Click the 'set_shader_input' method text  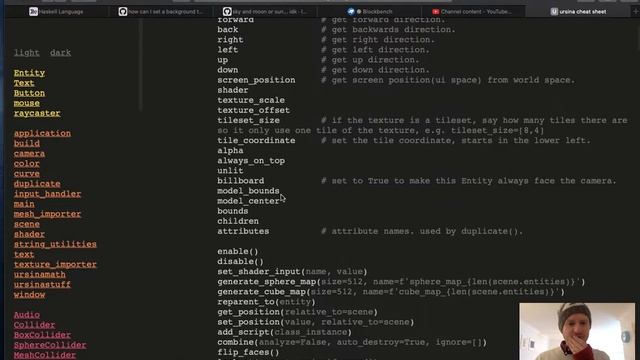(x=292, y=271)
